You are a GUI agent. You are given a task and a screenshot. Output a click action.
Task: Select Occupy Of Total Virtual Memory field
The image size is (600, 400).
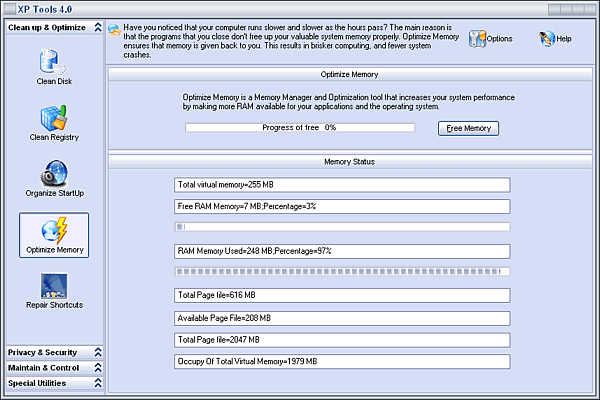[x=342, y=361]
